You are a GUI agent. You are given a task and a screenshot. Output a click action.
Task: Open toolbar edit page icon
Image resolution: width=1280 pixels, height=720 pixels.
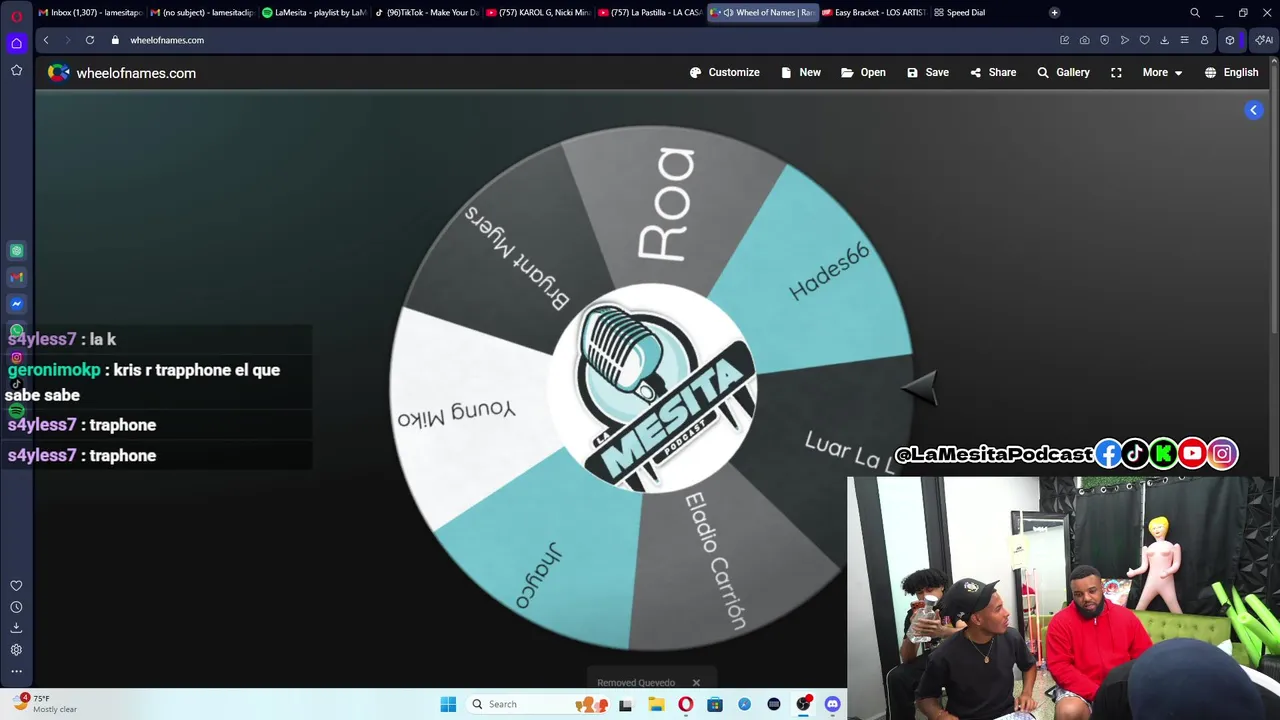coord(1064,40)
